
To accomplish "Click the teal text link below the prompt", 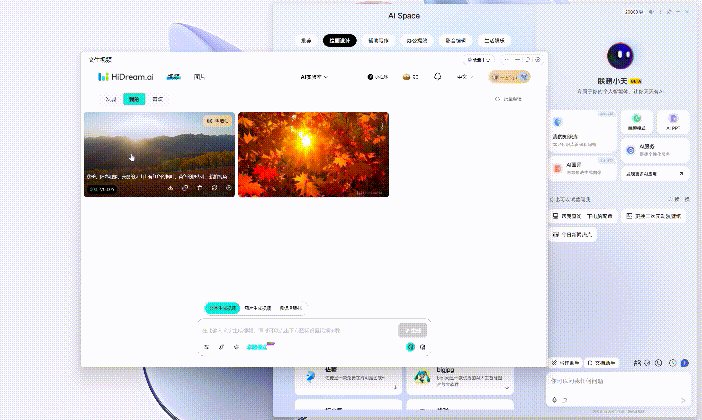I will (x=257, y=347).
